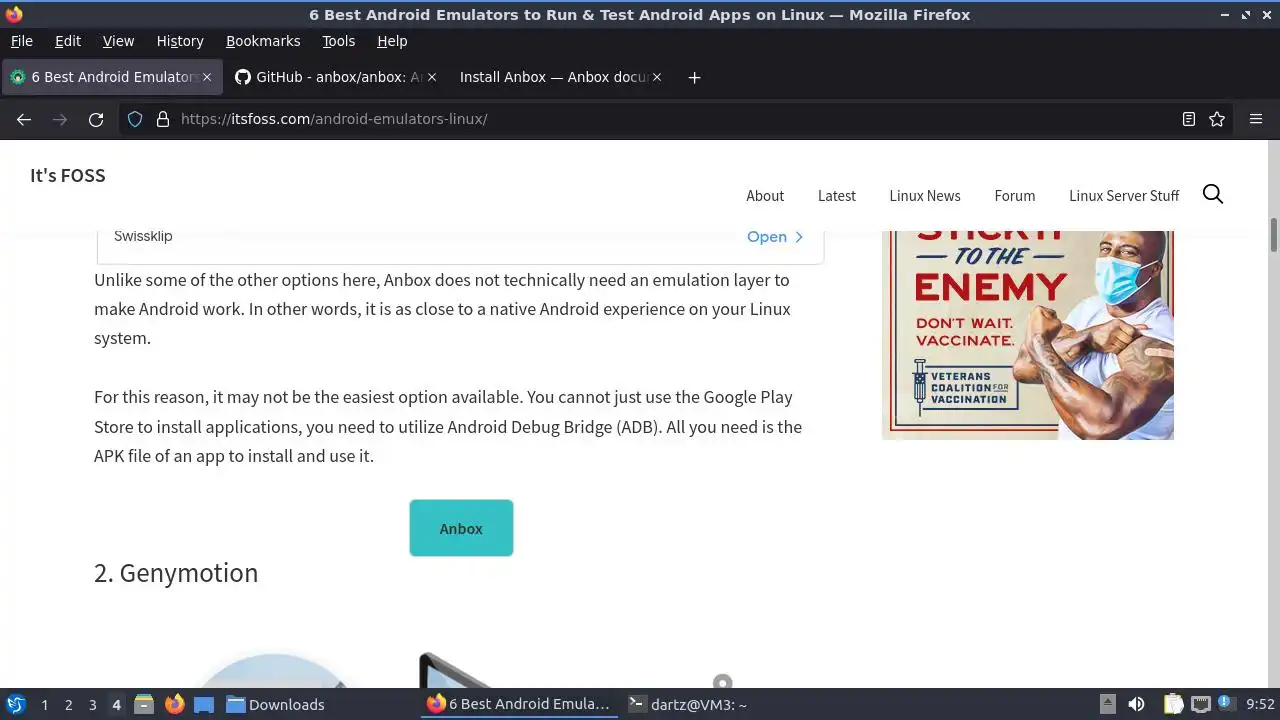Switch to workspace 3

tap(92, 705)
